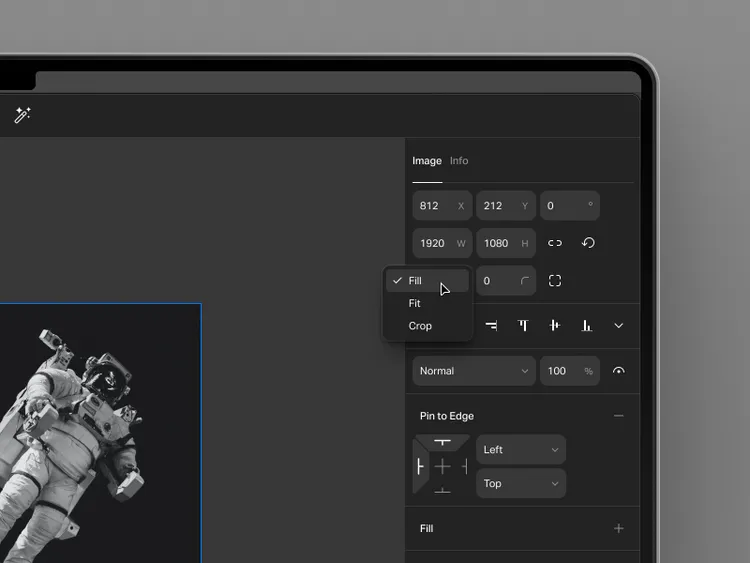Expand more alignment options chevron

coord(618,325)
